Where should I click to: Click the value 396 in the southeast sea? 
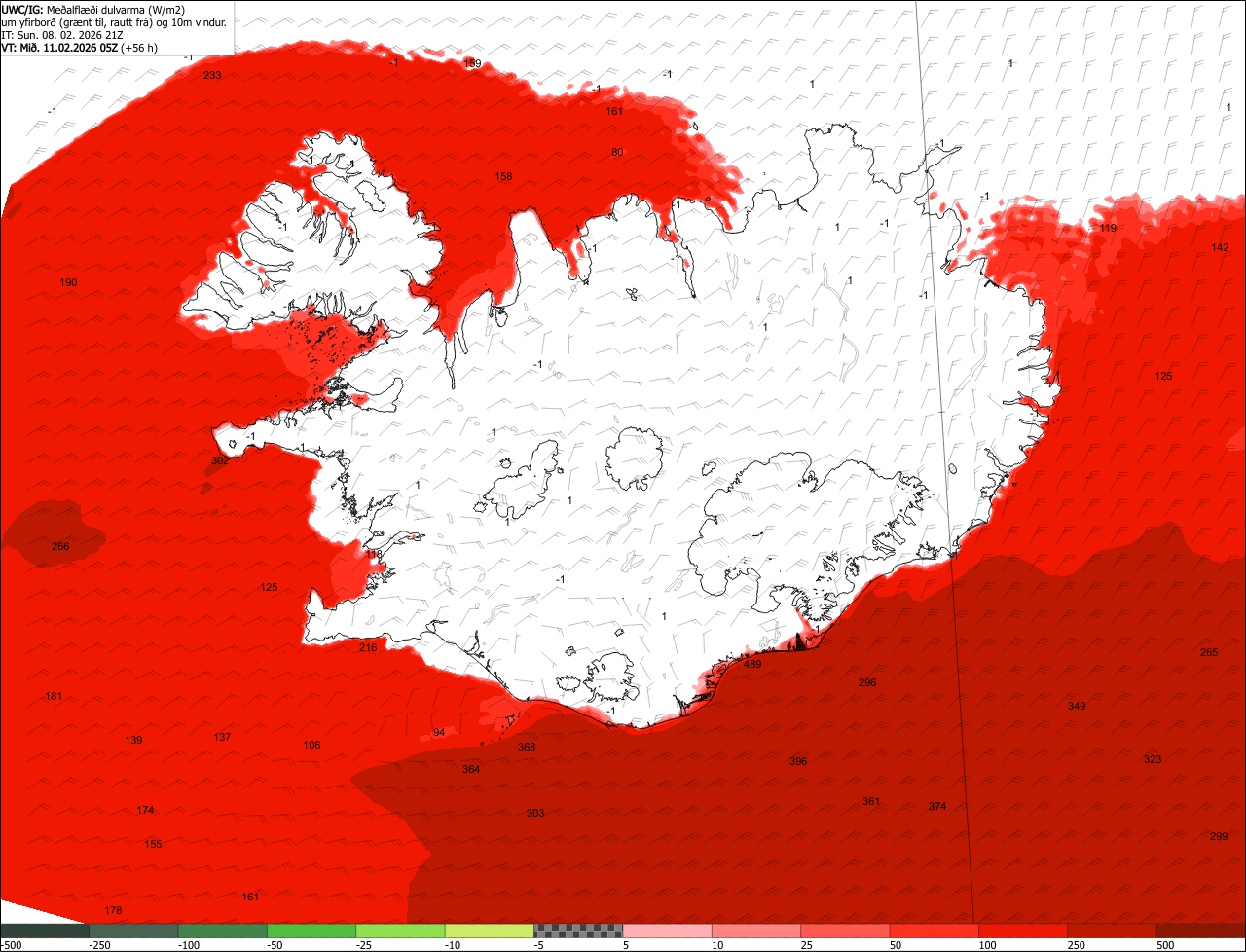798,761
